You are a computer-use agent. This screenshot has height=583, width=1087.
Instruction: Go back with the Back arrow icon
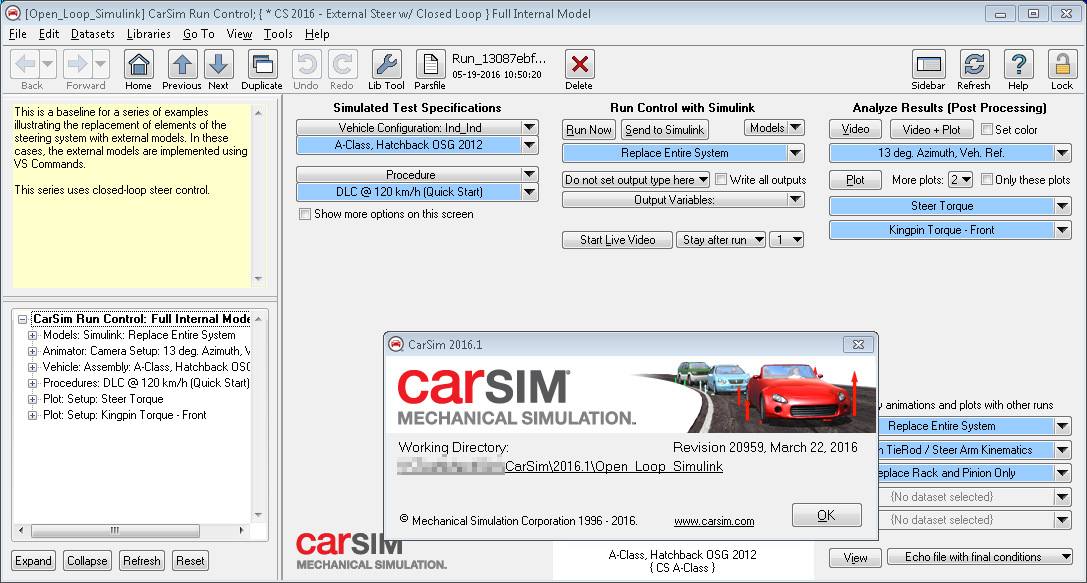(x=26, y=64)
